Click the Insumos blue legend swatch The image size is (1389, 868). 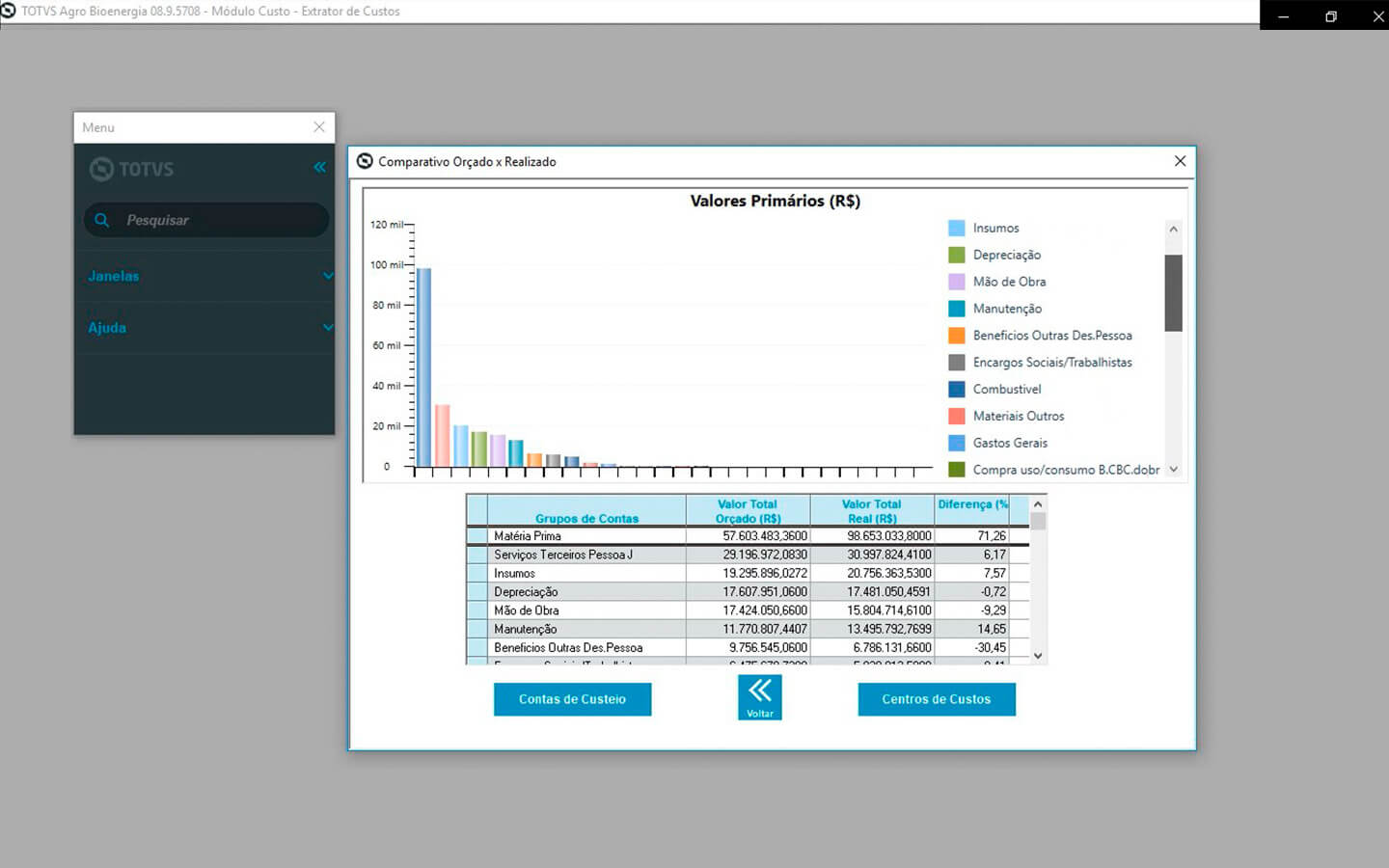click(x=956, y=229)
